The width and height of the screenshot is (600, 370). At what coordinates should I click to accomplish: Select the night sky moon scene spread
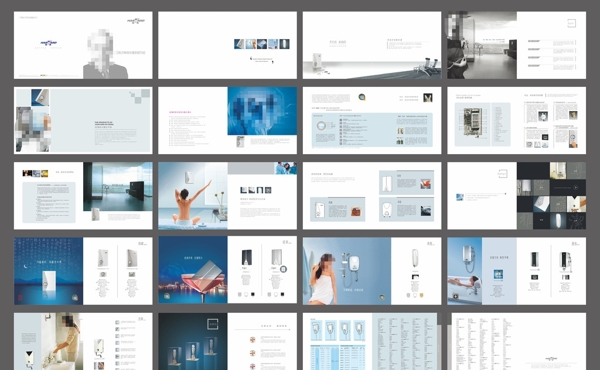(83, 271)
